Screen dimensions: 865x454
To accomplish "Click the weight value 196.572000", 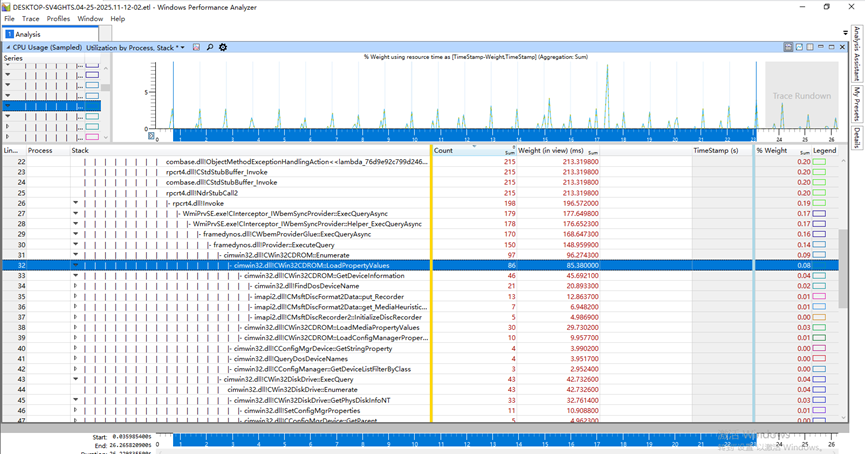I will (580, 204).
